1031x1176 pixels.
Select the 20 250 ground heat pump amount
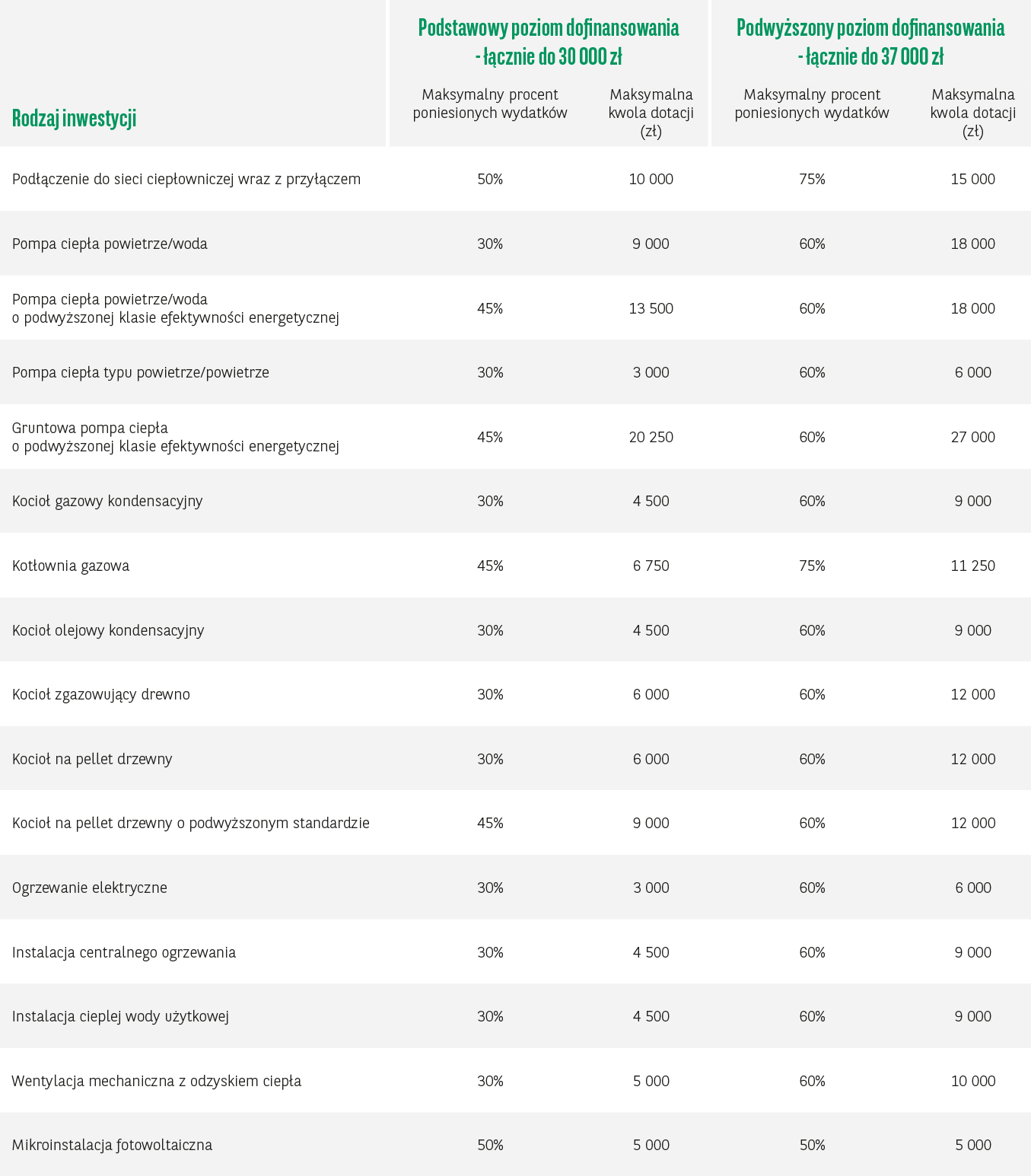point(651,438)
